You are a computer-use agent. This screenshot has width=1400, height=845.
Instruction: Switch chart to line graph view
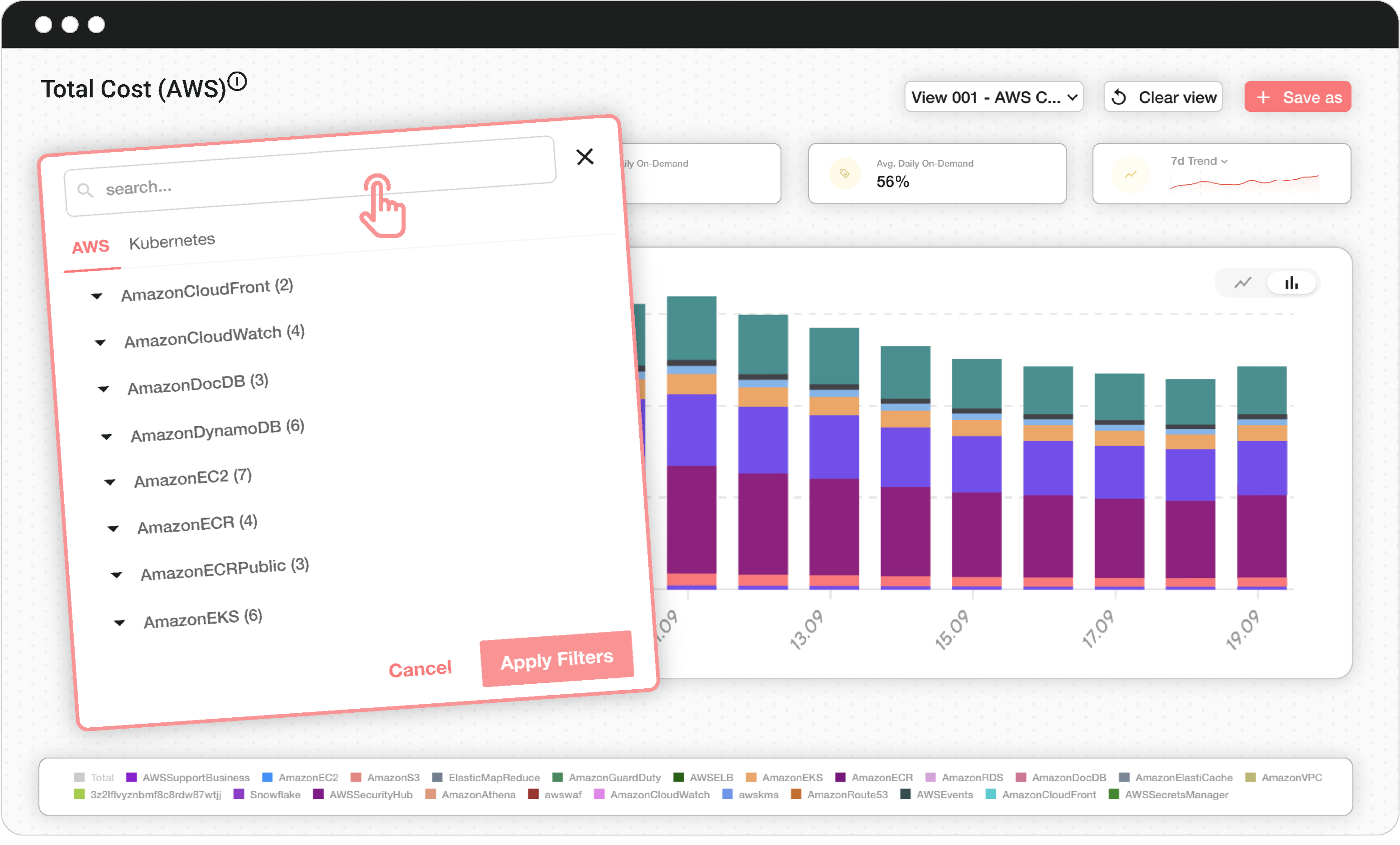1242,283
